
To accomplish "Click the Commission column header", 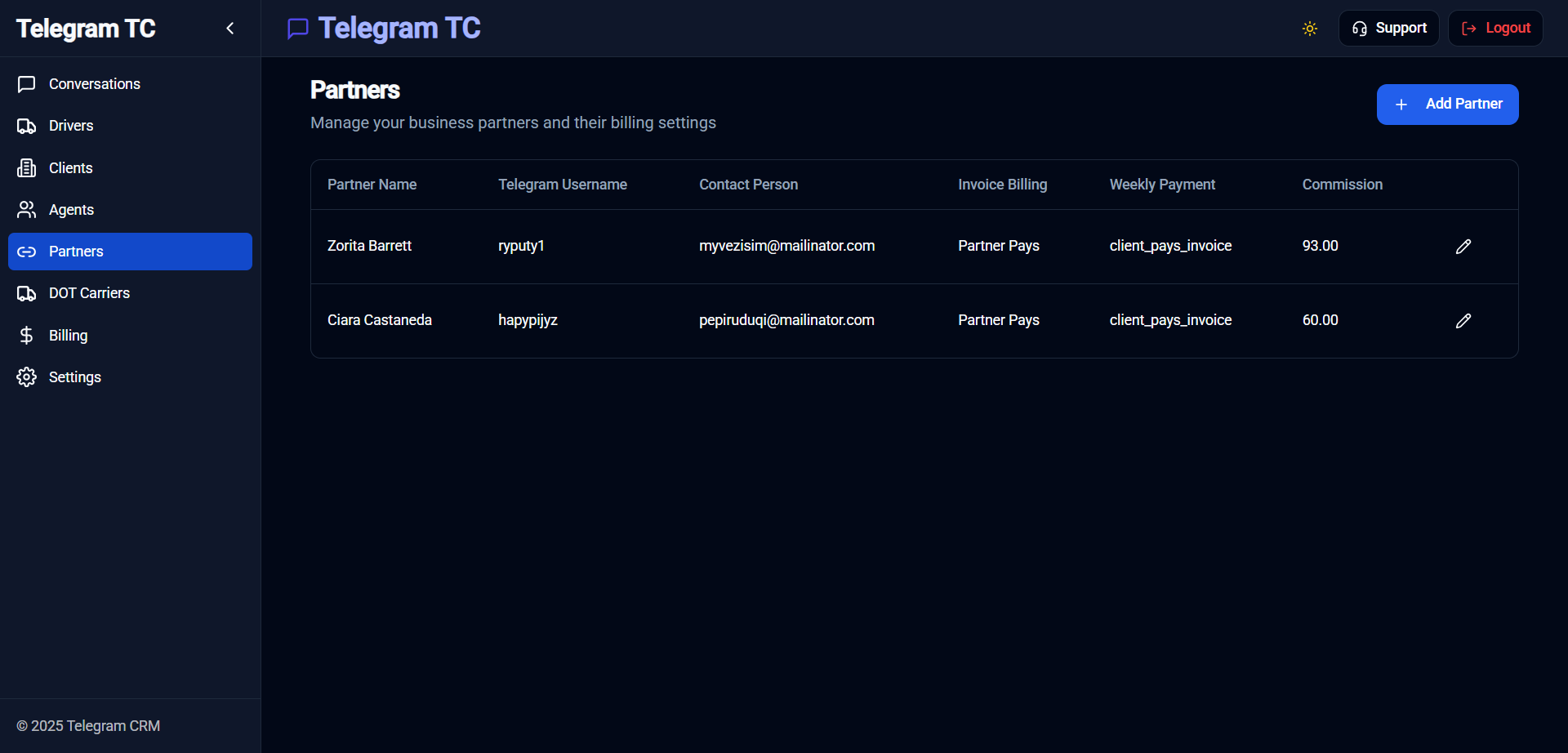I will pyautogui.click(x=1342, y=185).
